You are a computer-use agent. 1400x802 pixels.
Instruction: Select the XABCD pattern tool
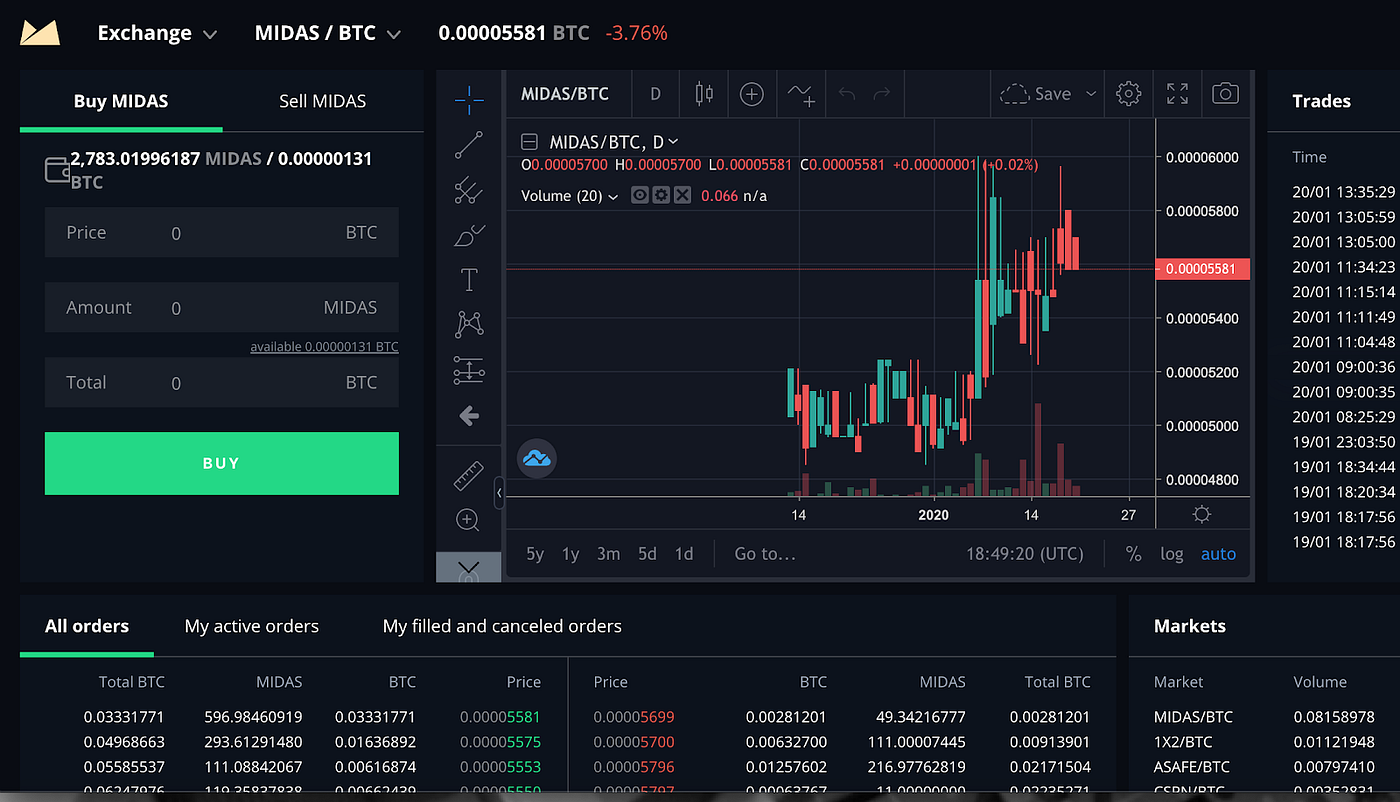(468, 323)
